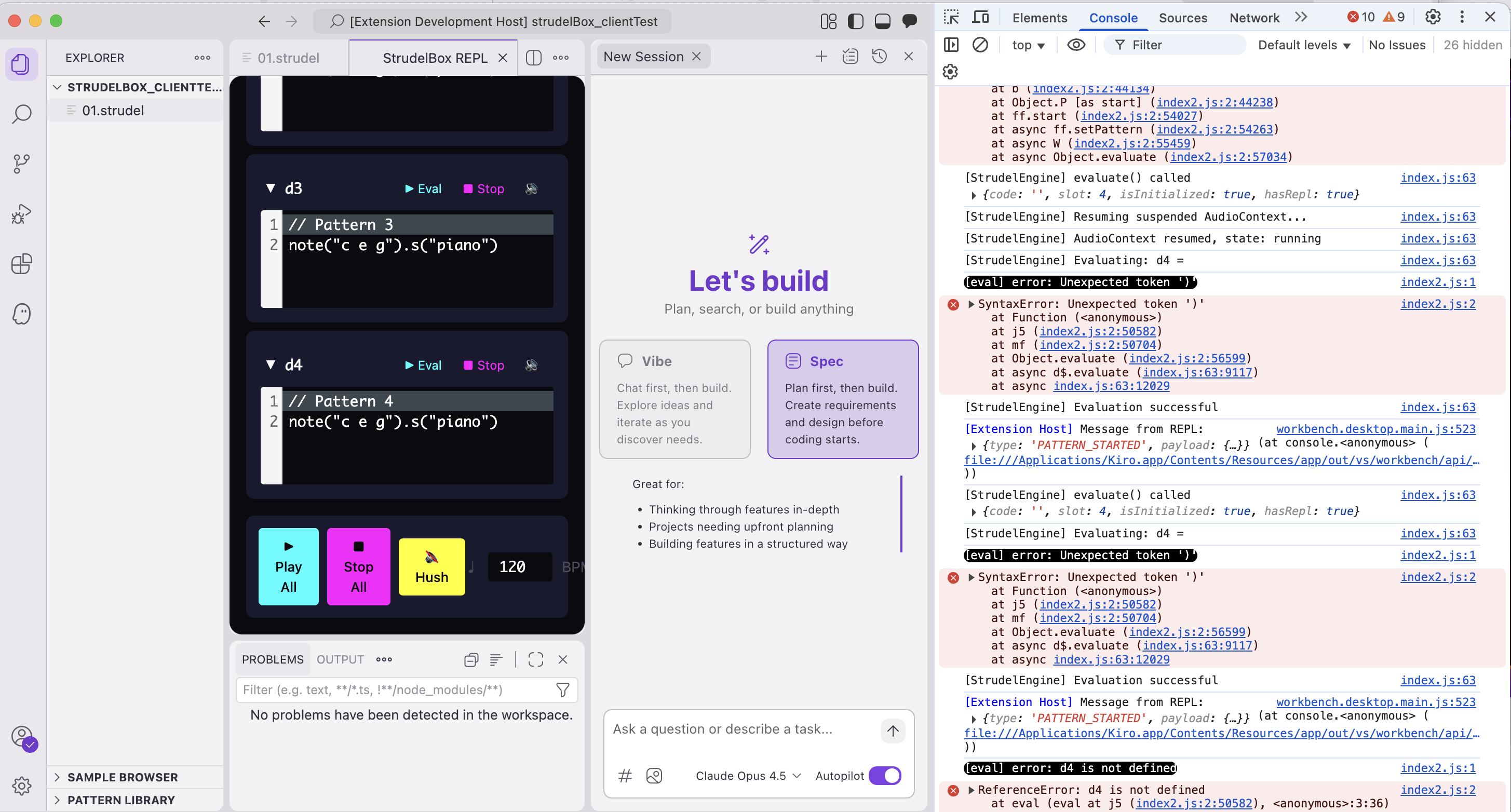Clear console with the circle-slash icon
This screenshot has width=1511, height=812.
[x=980, y=45]
